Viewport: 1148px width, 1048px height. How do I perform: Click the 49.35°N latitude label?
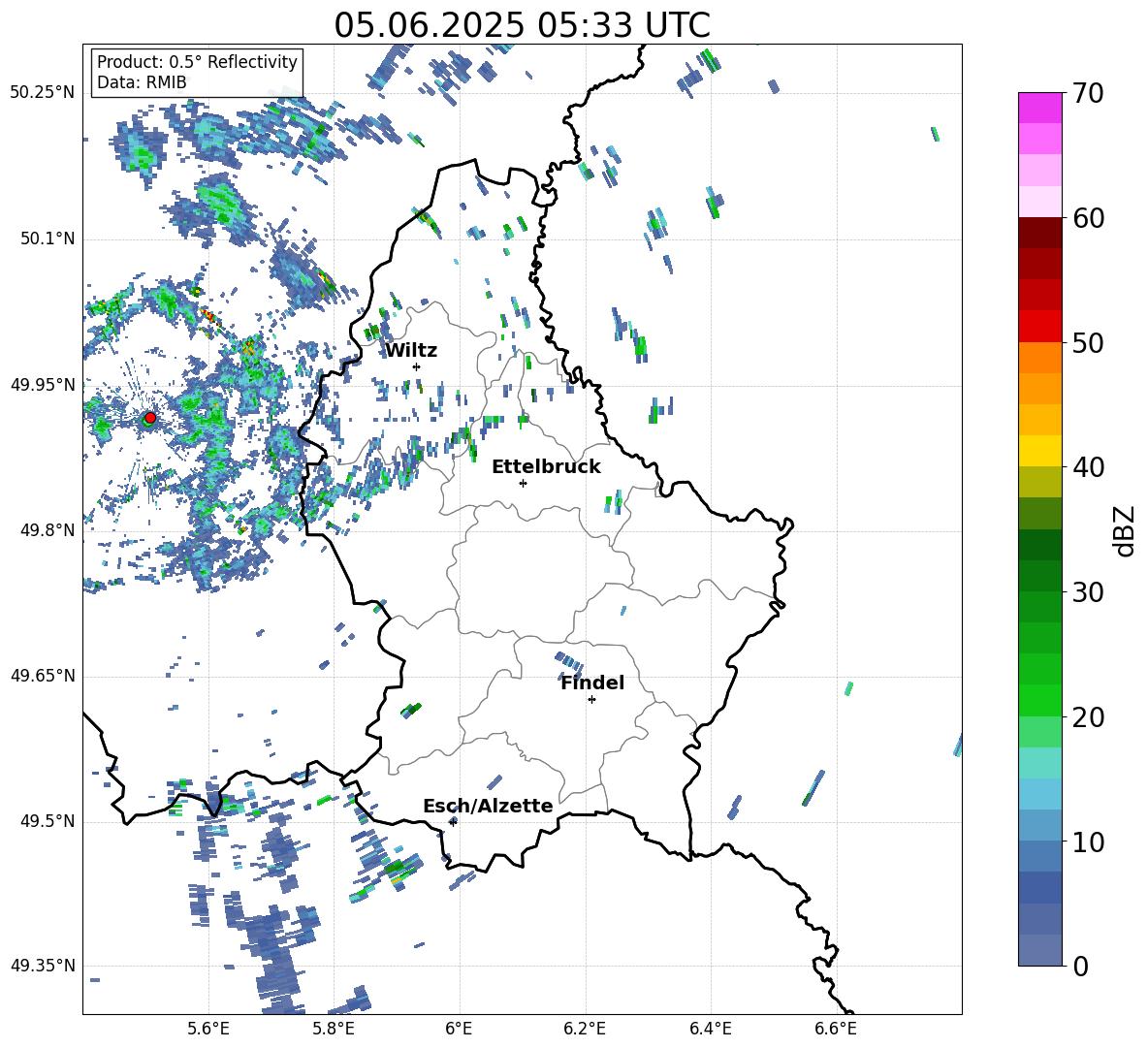click(43, 966)
